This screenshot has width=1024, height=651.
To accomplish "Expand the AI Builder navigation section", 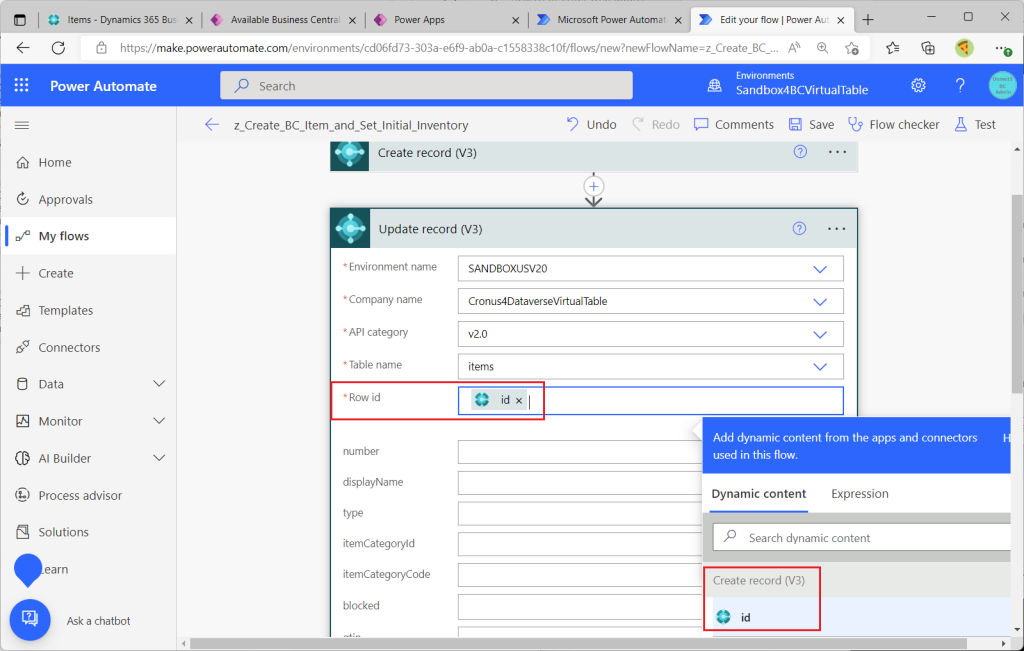I will coord(159,458).
